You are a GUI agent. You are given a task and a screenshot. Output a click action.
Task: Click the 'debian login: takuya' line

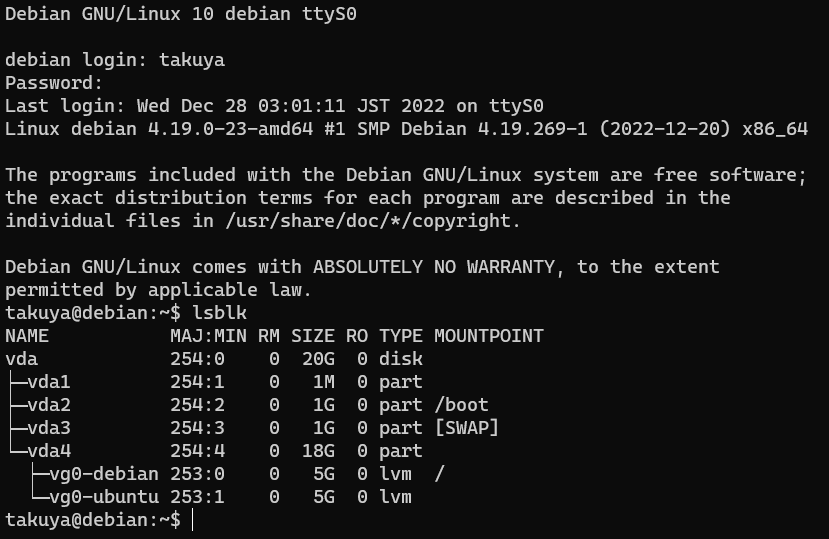(x=115, y=60)
